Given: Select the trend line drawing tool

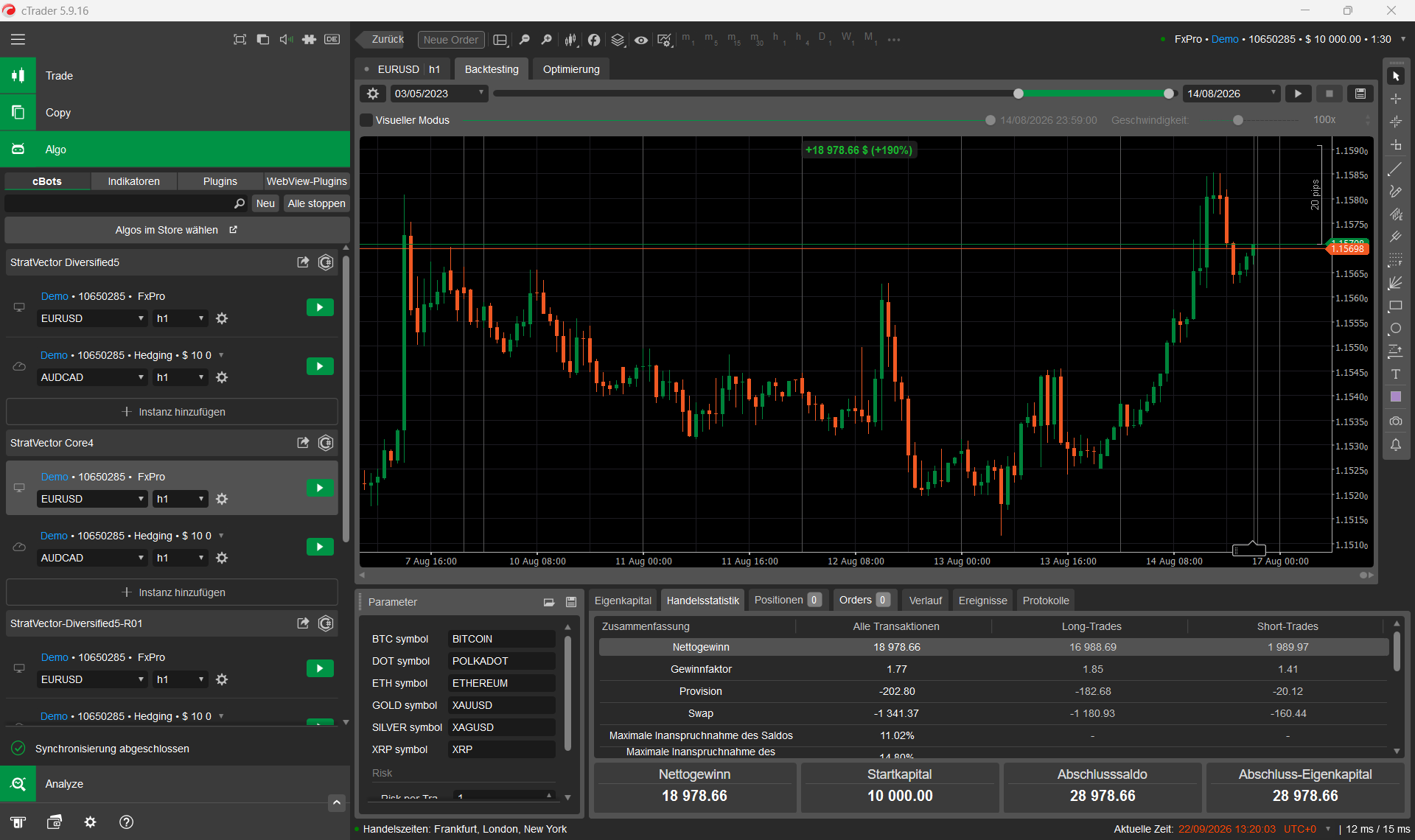Looking at the screenshot, I should click(1396, 169).
